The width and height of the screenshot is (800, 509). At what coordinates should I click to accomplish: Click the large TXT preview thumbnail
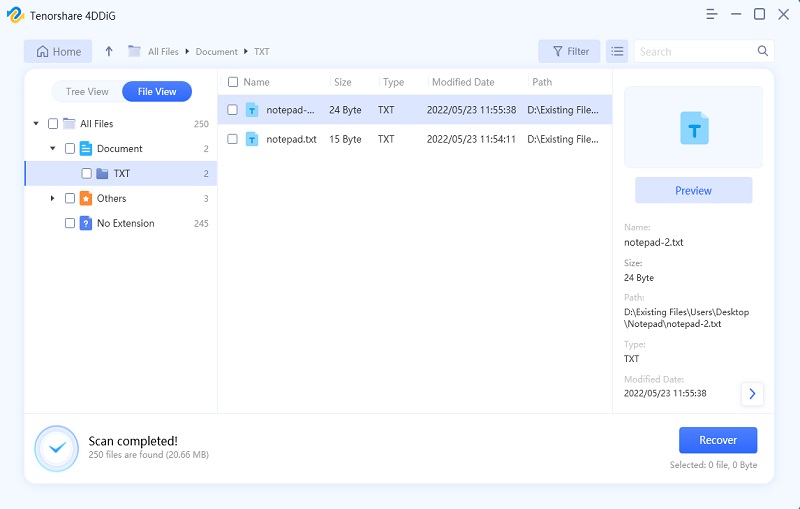pyautogui.click(x=694, y=128)
